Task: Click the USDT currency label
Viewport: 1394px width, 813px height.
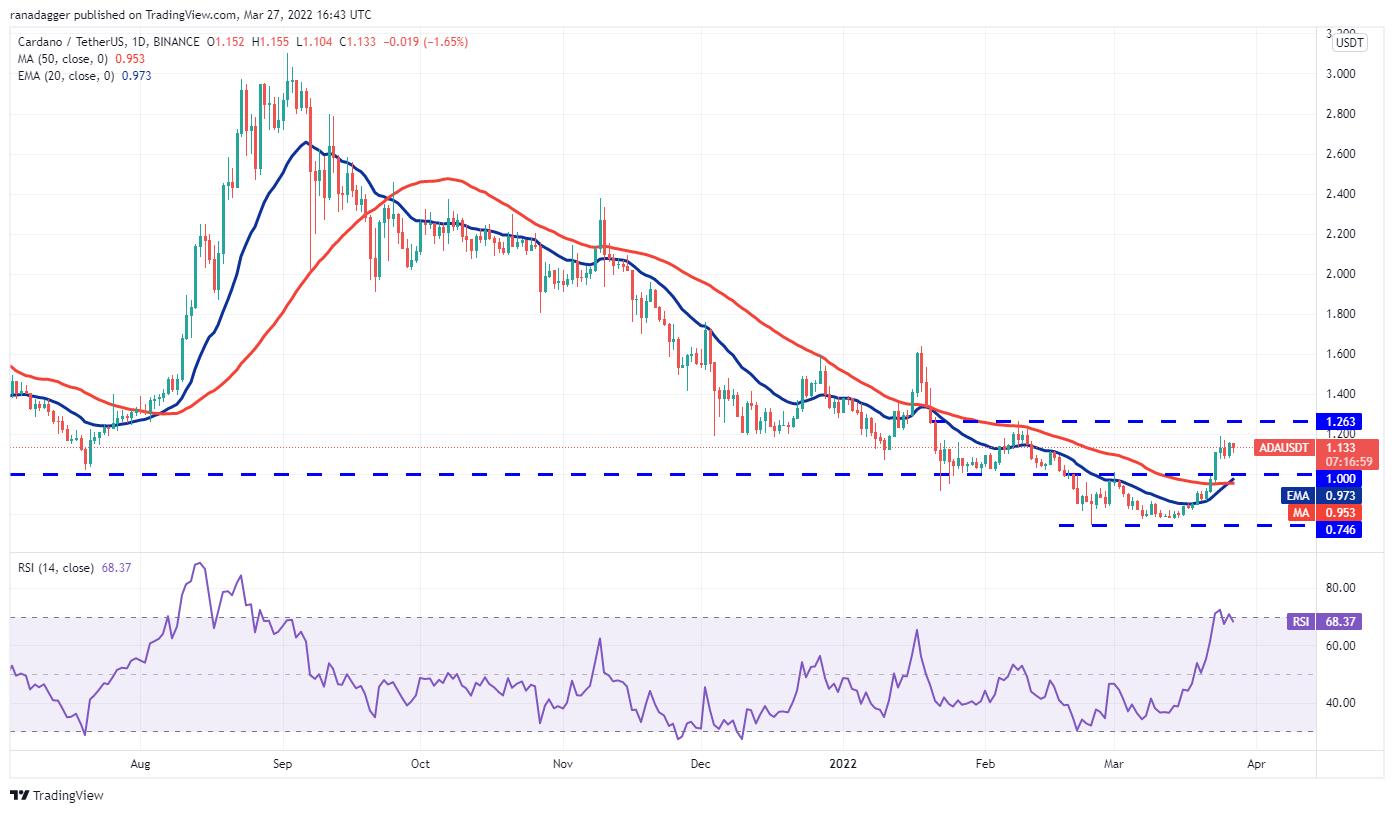Action: point(1349,43)
